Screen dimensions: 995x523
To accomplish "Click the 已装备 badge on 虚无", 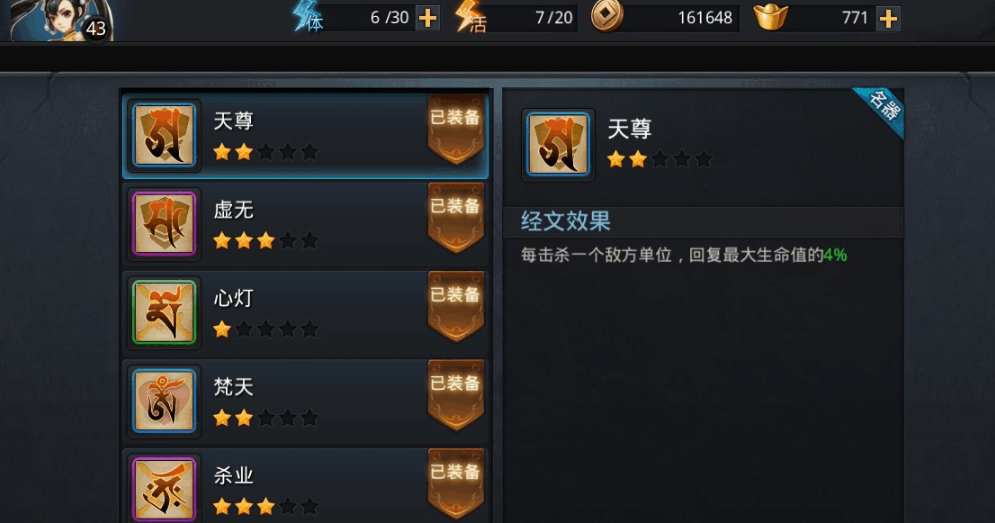I will click(456, 218).
